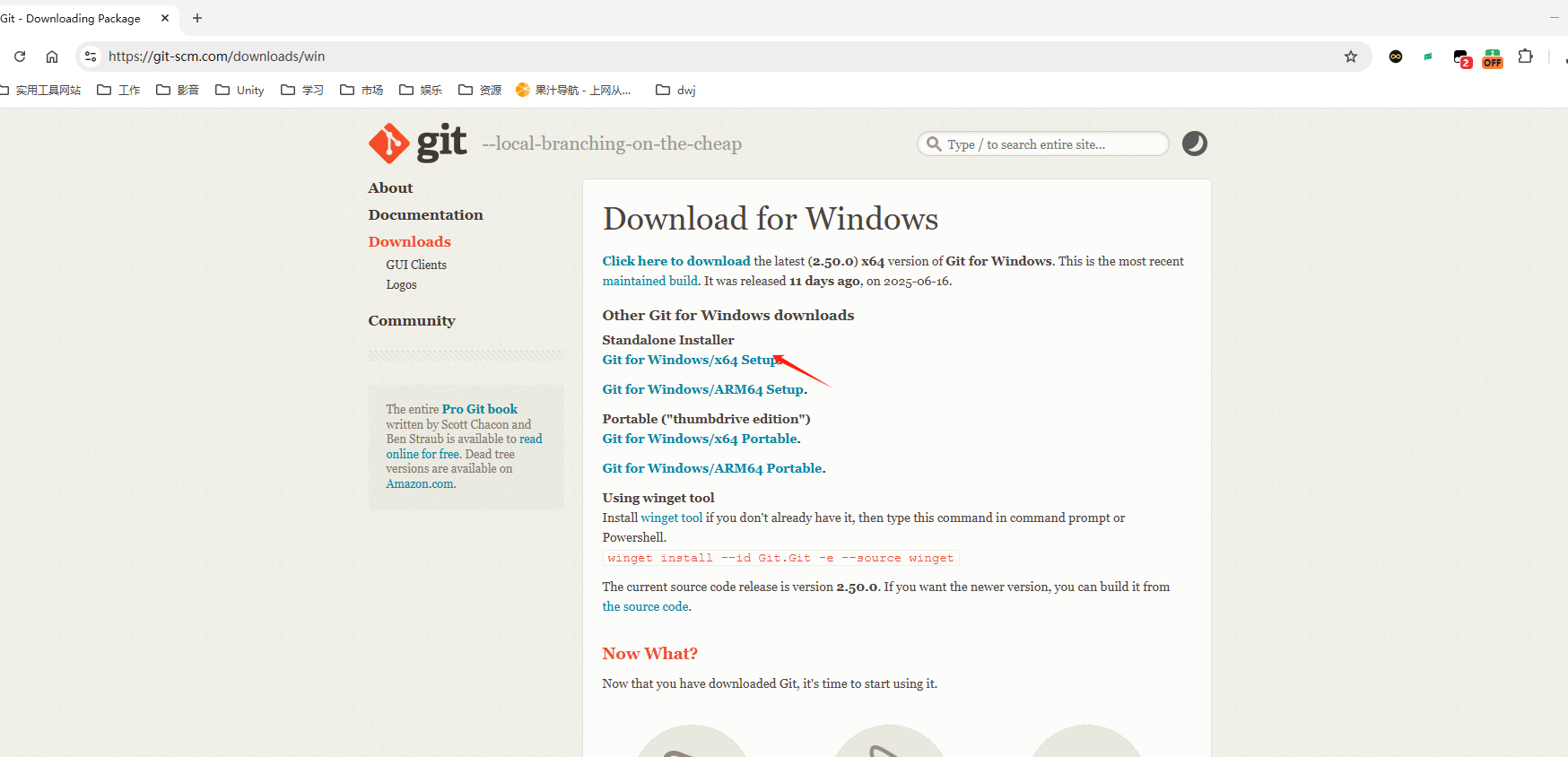
Task: Download Git for Windows/ARM64 Portable
Action: click(x=712, y=468)
